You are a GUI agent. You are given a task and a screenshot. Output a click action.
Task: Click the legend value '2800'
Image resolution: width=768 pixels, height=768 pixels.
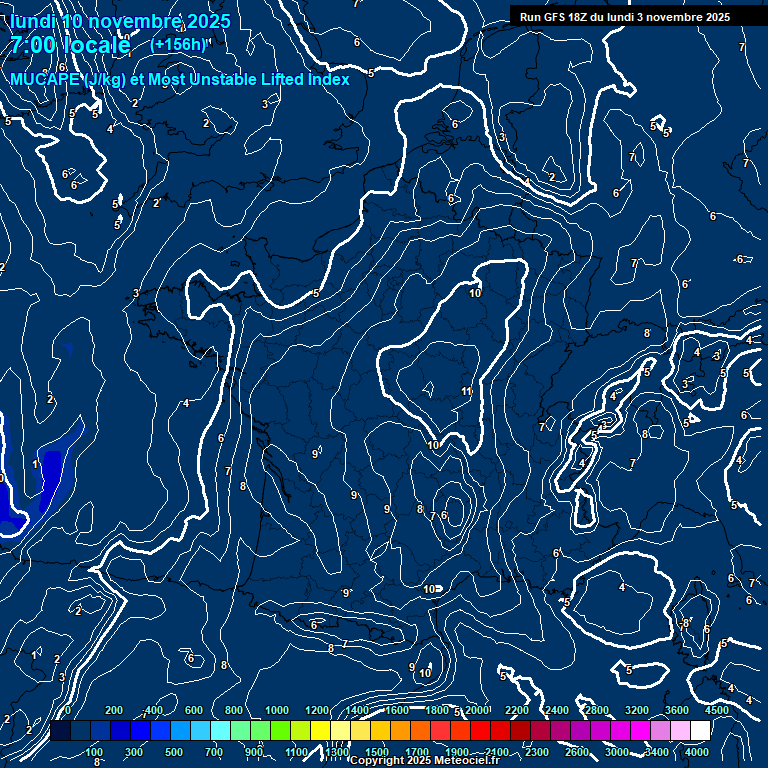pos(597,710)
